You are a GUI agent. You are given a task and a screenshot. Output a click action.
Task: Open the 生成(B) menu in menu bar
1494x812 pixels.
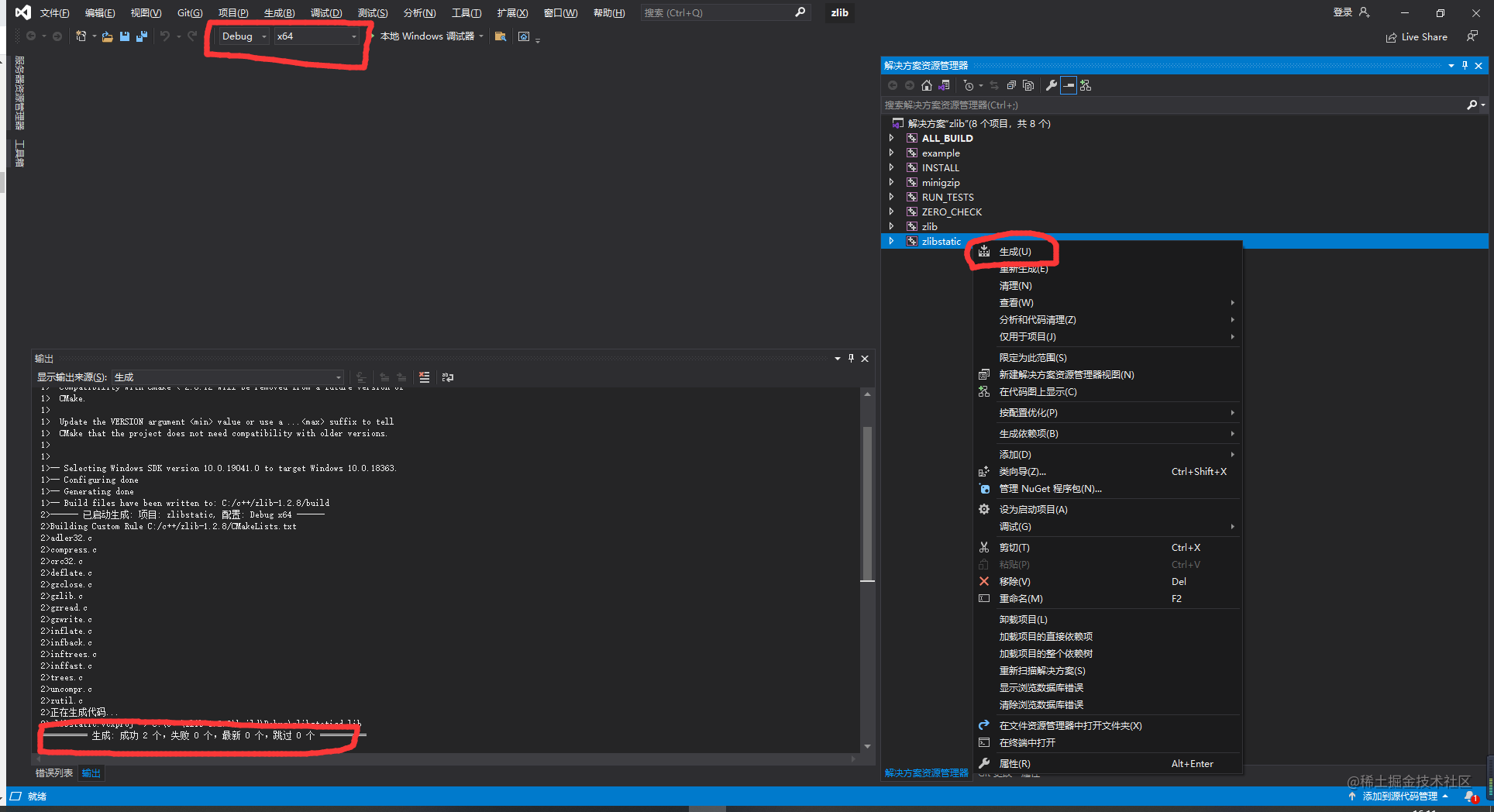point(279,12)
